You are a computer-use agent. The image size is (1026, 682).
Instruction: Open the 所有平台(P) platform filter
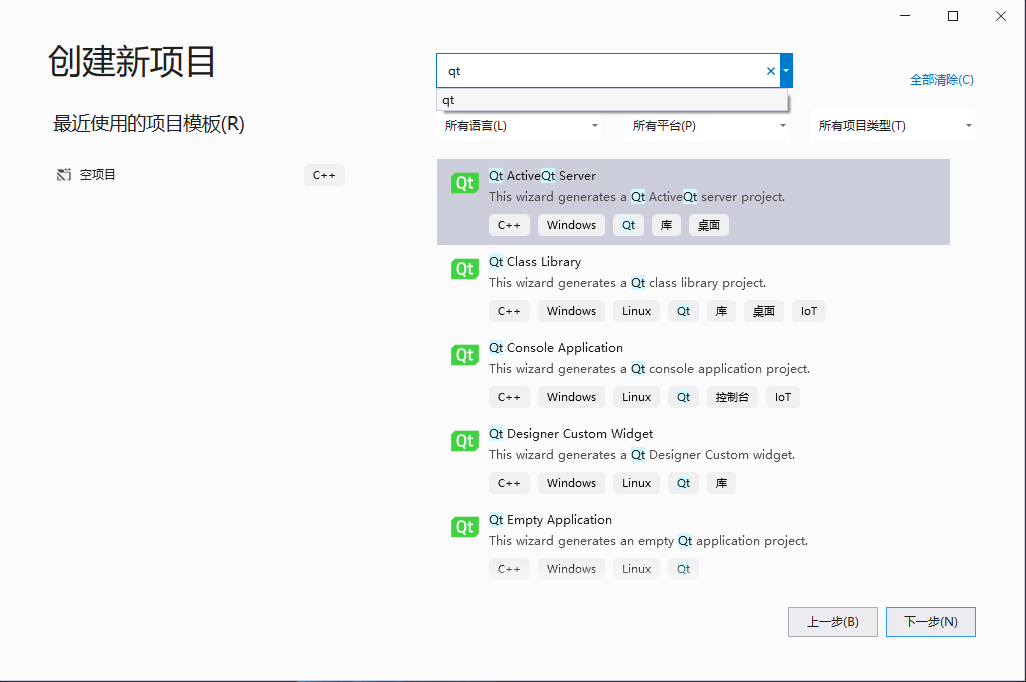pos(707,126)
